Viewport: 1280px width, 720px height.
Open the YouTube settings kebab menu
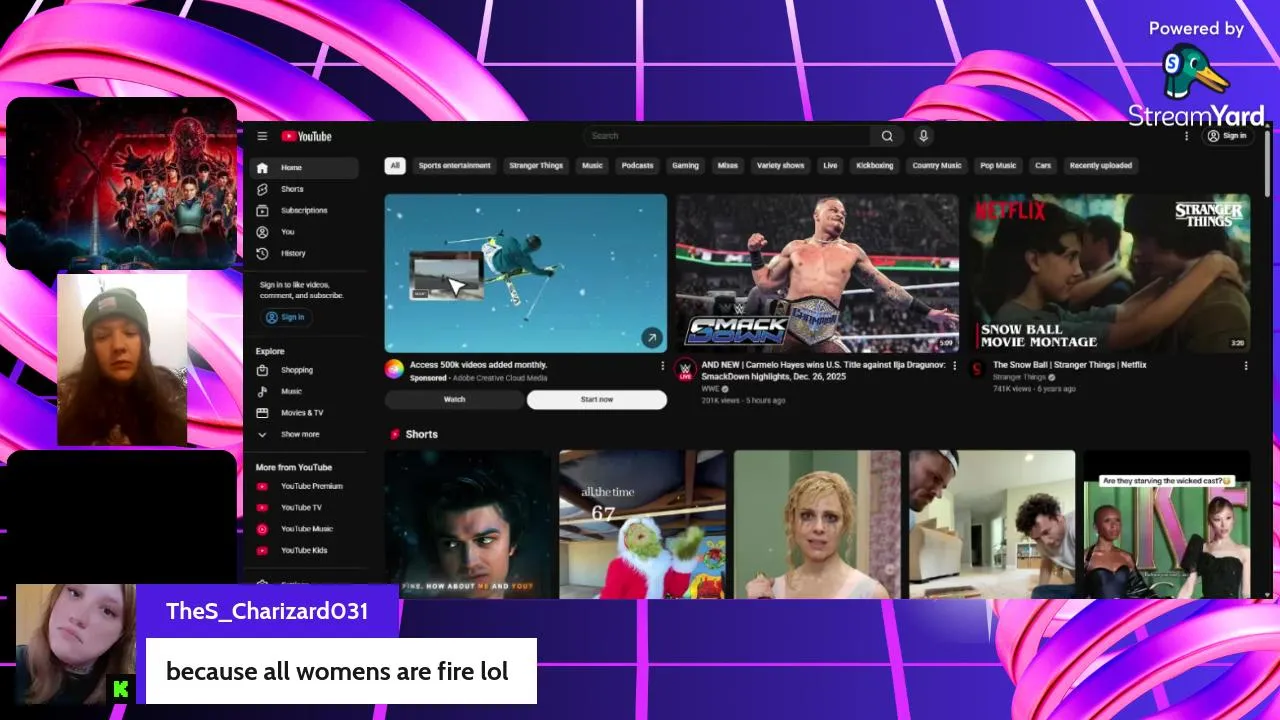click(x=1187, y=136)
